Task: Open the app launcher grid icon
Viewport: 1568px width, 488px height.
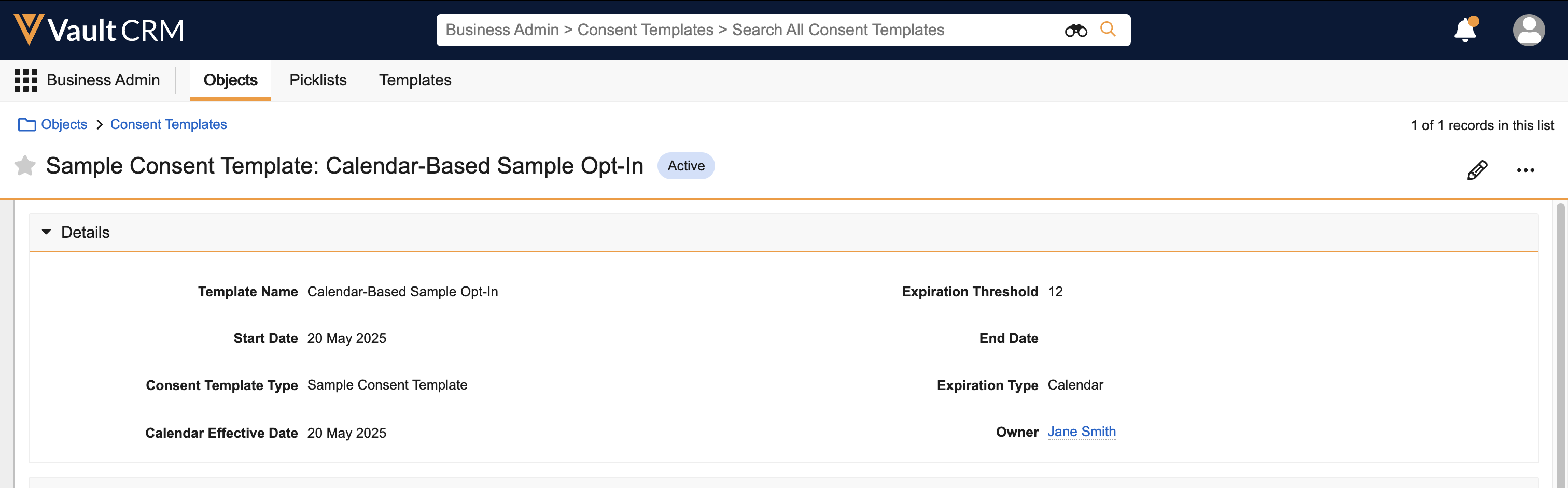Action: pos(25,80)
